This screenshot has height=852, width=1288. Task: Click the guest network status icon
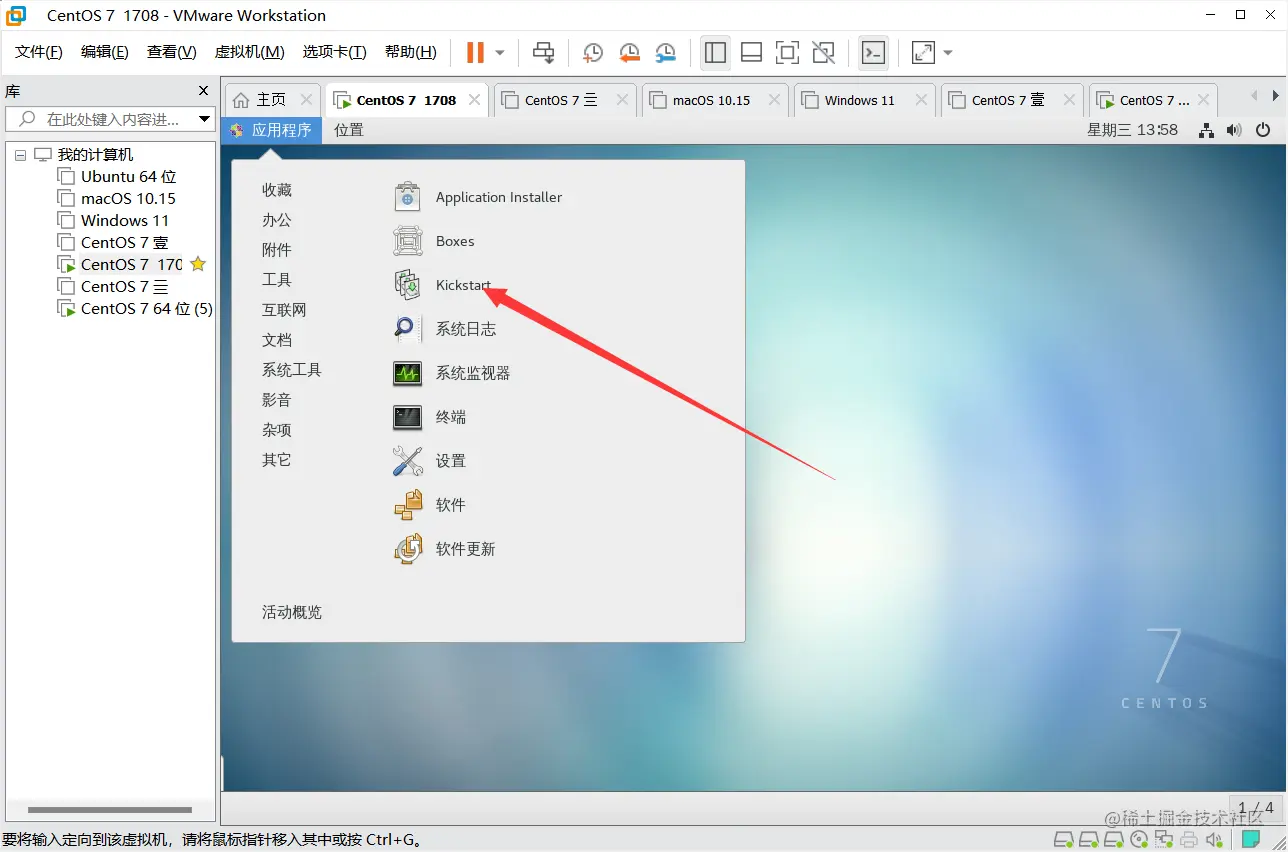[x=1207, y=130]
